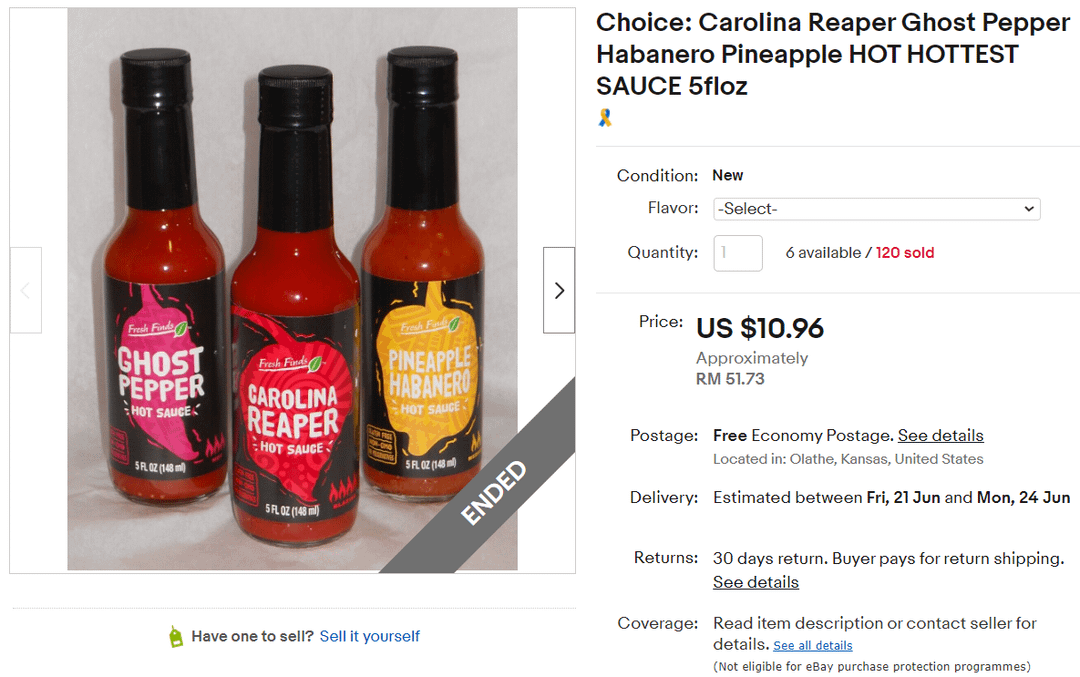Open the postage See details link
This screenshot has width=1080, height=677.
click(x=940, y=436)
